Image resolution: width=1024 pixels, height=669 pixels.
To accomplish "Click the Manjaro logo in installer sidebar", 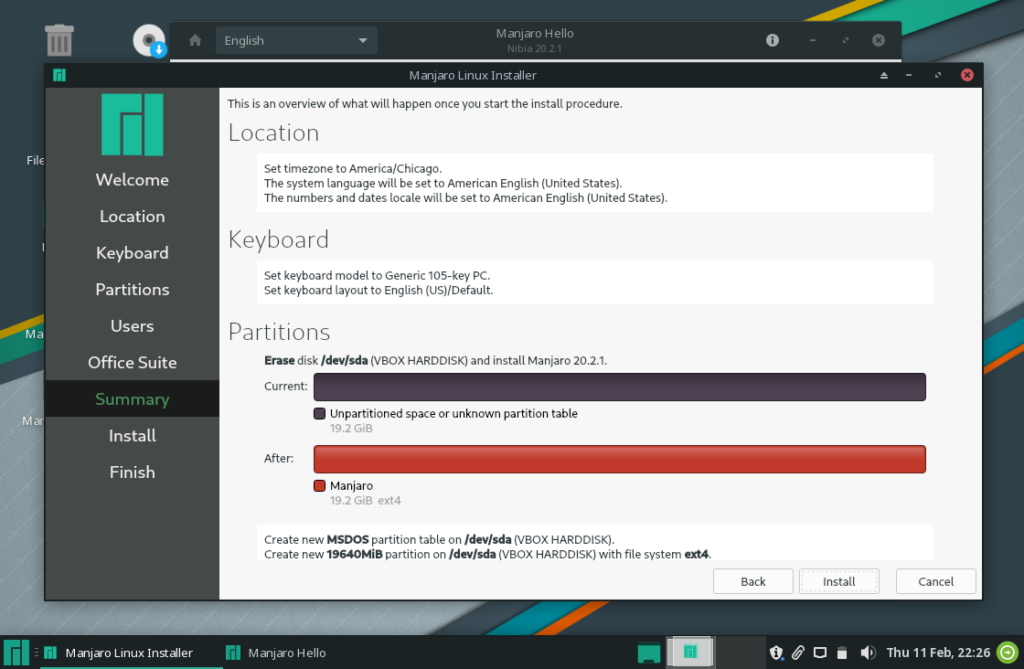I will (133, 124).
